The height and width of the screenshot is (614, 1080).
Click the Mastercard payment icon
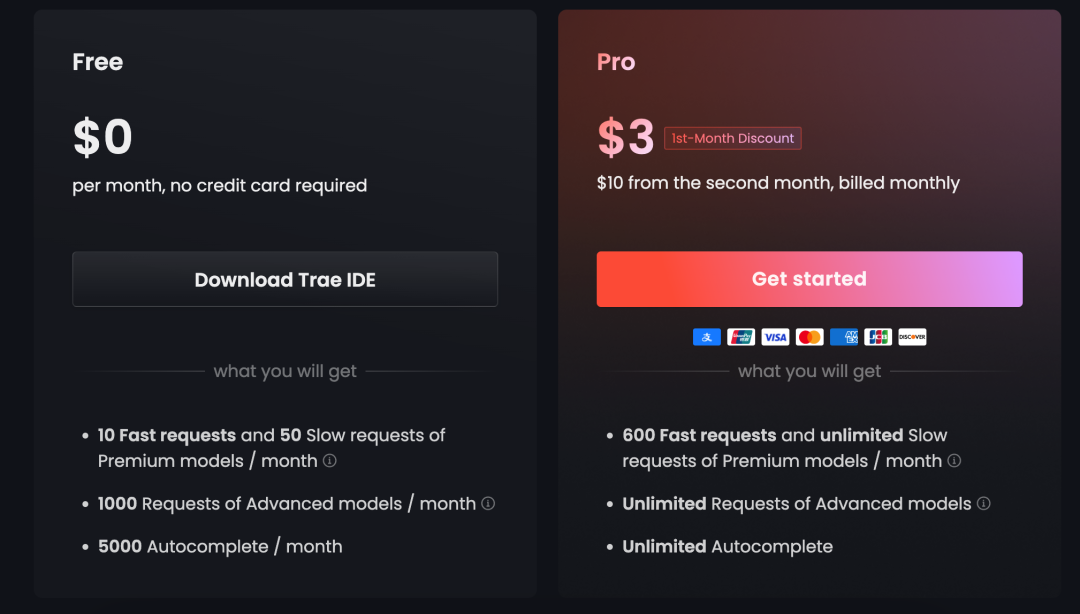[x=810, y=337]
